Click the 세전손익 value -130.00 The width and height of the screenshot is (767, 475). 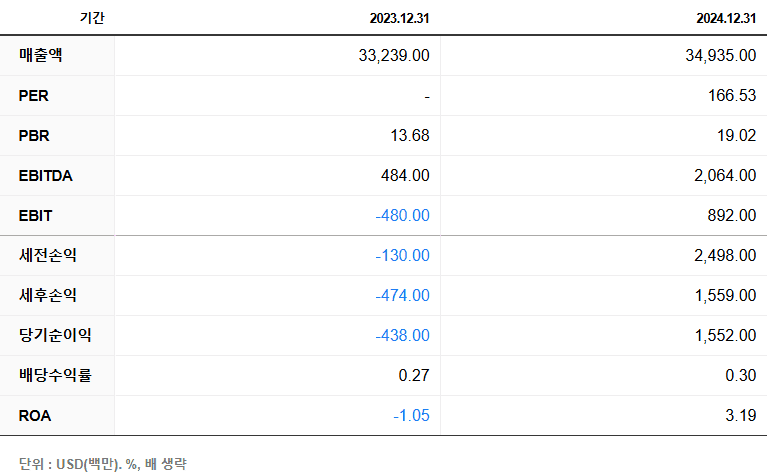tap(402, 256)
